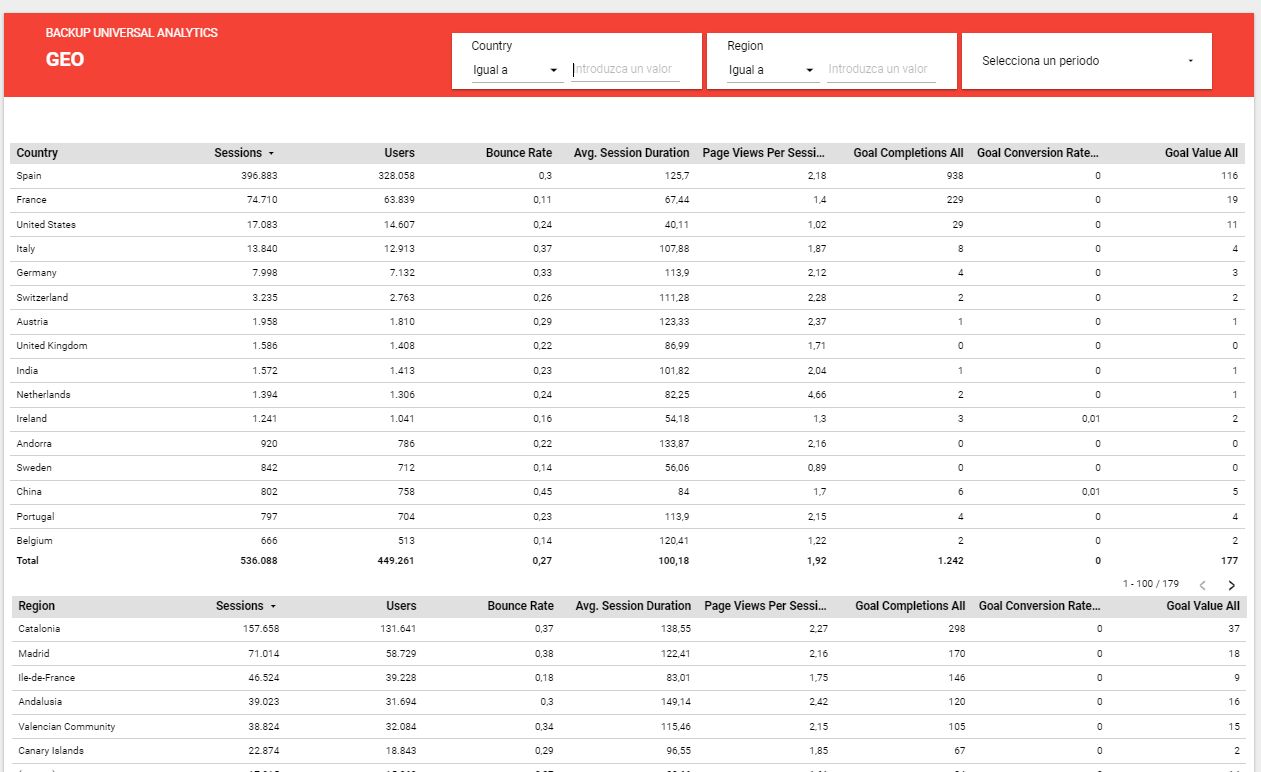
Task: Sort Country table by Goal Completions All
Action: [908, 153]
